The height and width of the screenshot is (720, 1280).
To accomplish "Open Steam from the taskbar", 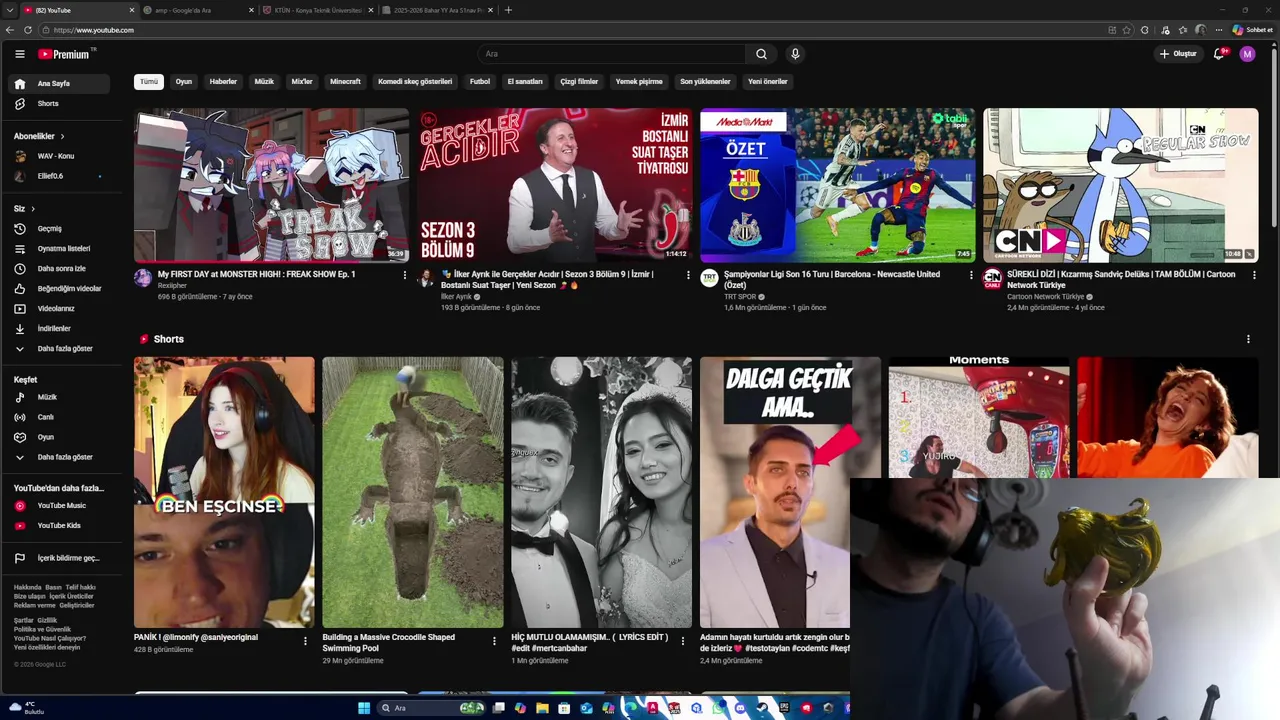I will 762,708.
